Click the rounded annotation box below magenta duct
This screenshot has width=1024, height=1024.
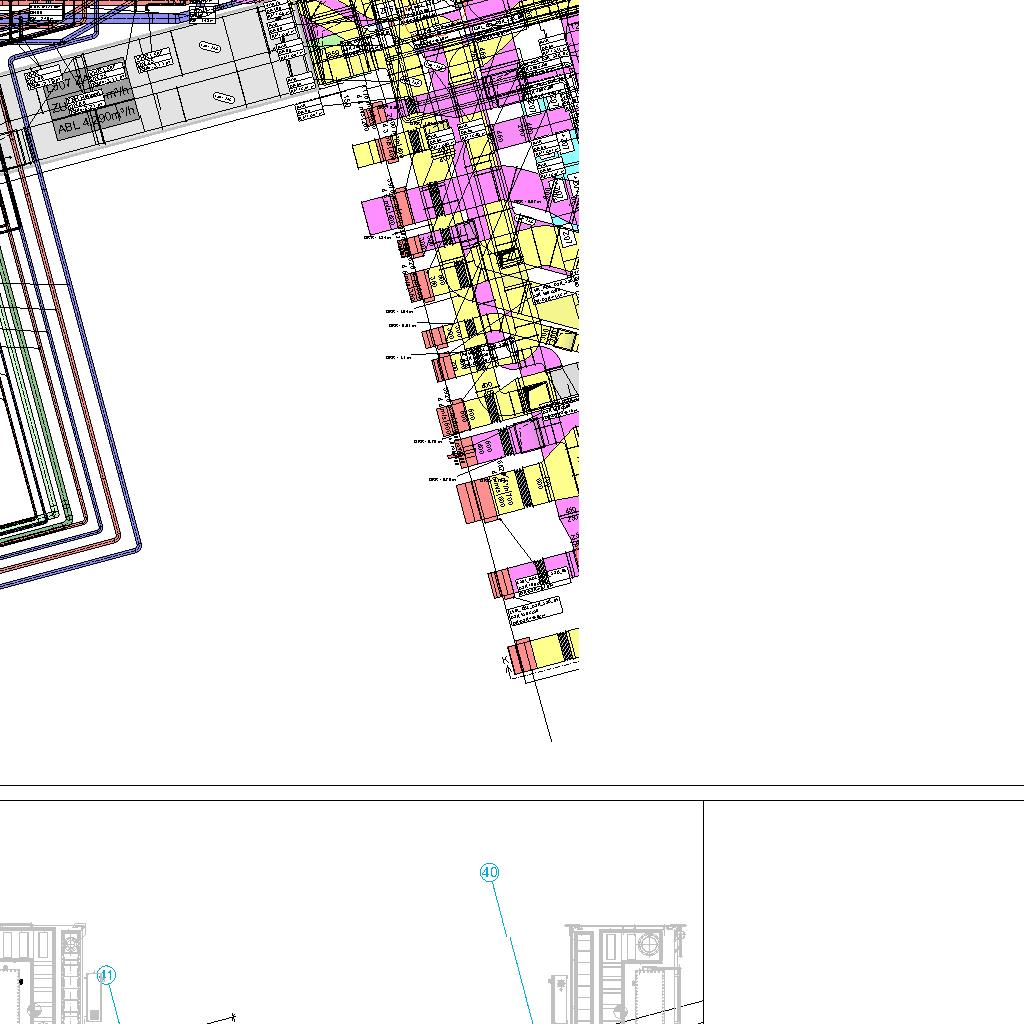click(534, 607)
